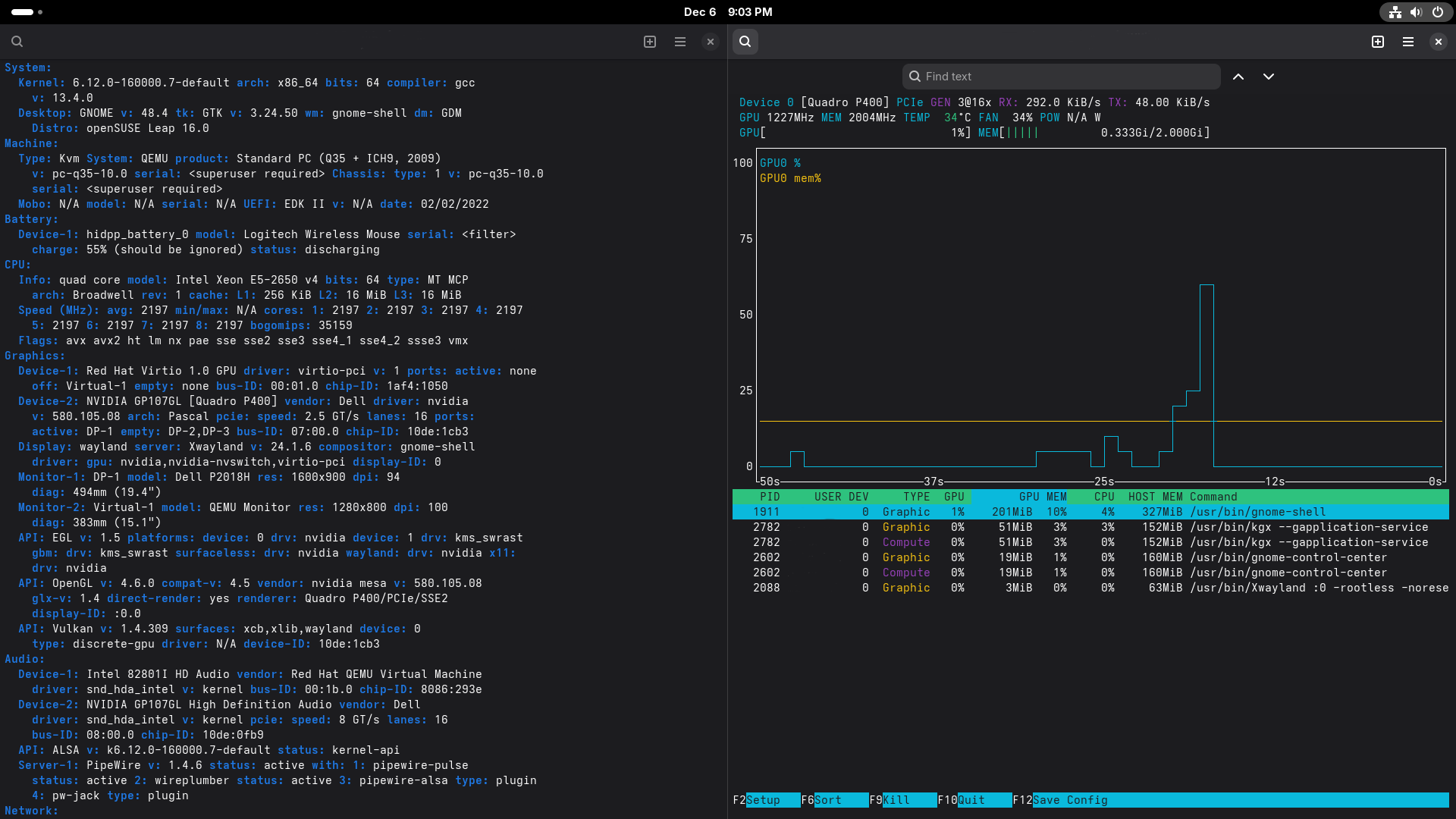
Task: Close the left terminal tab
Action: (711, 42)
